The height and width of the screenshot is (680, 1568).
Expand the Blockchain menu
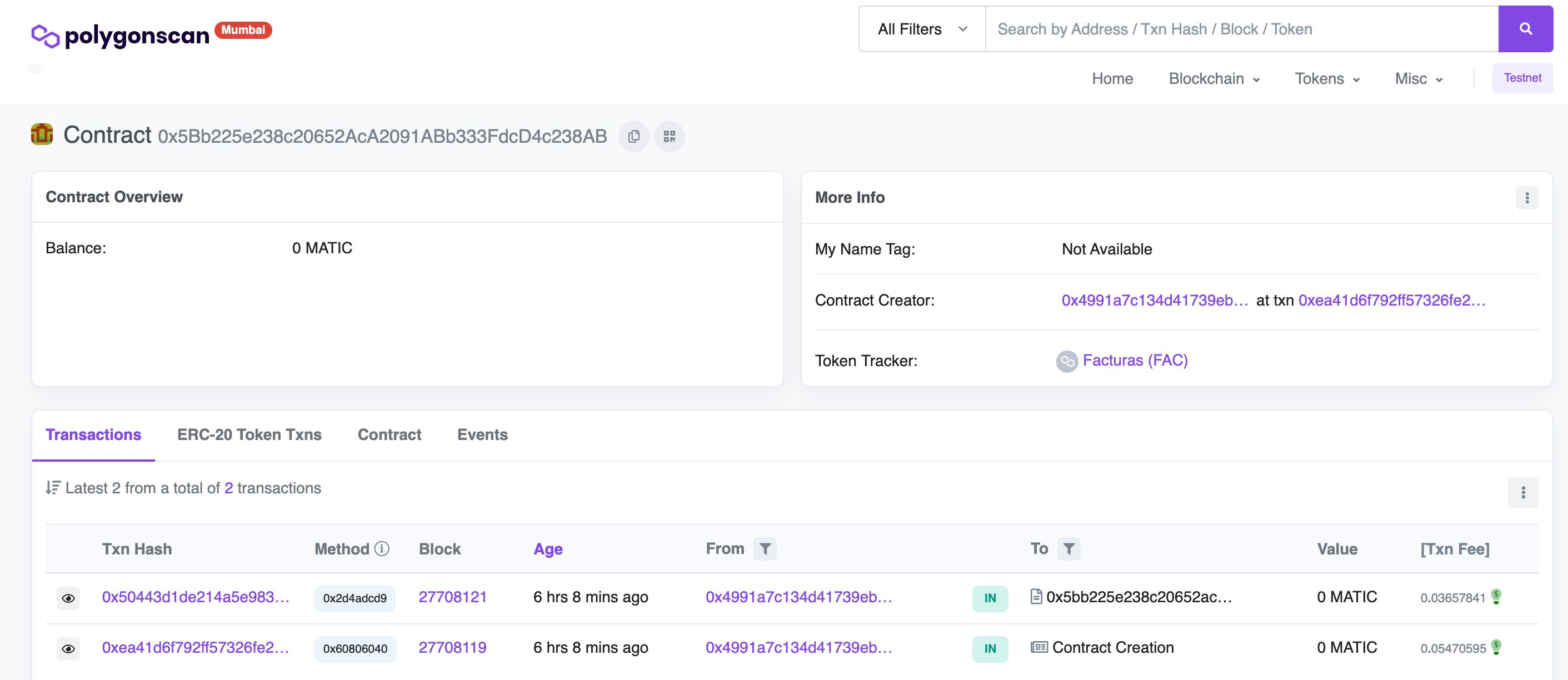(x=1215, y=78)
